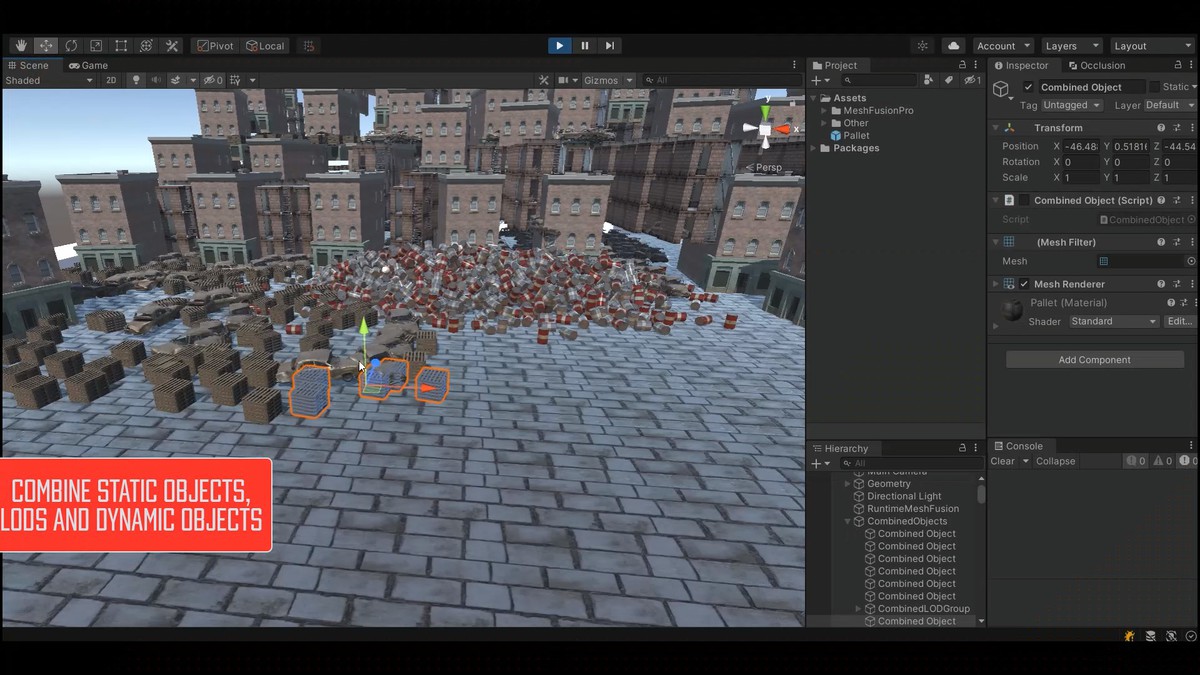Toggle Pivot handle position
Viewport: 1200px width, 675px height.
tap(215, 46)
